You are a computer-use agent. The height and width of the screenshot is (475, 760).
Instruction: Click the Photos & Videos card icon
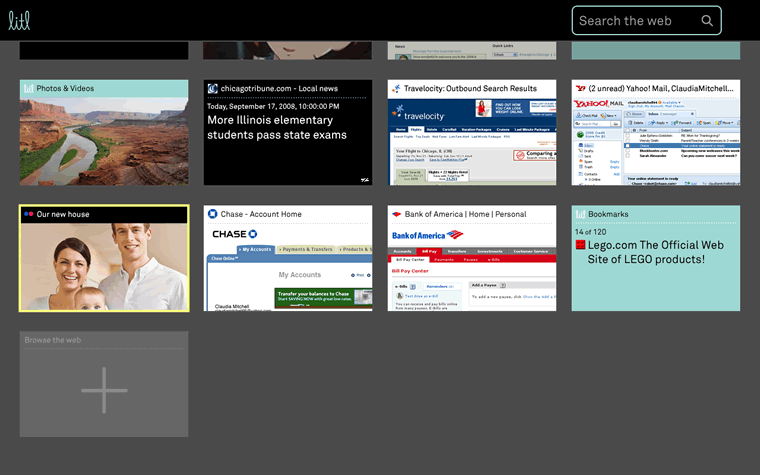tap(29, 88)
